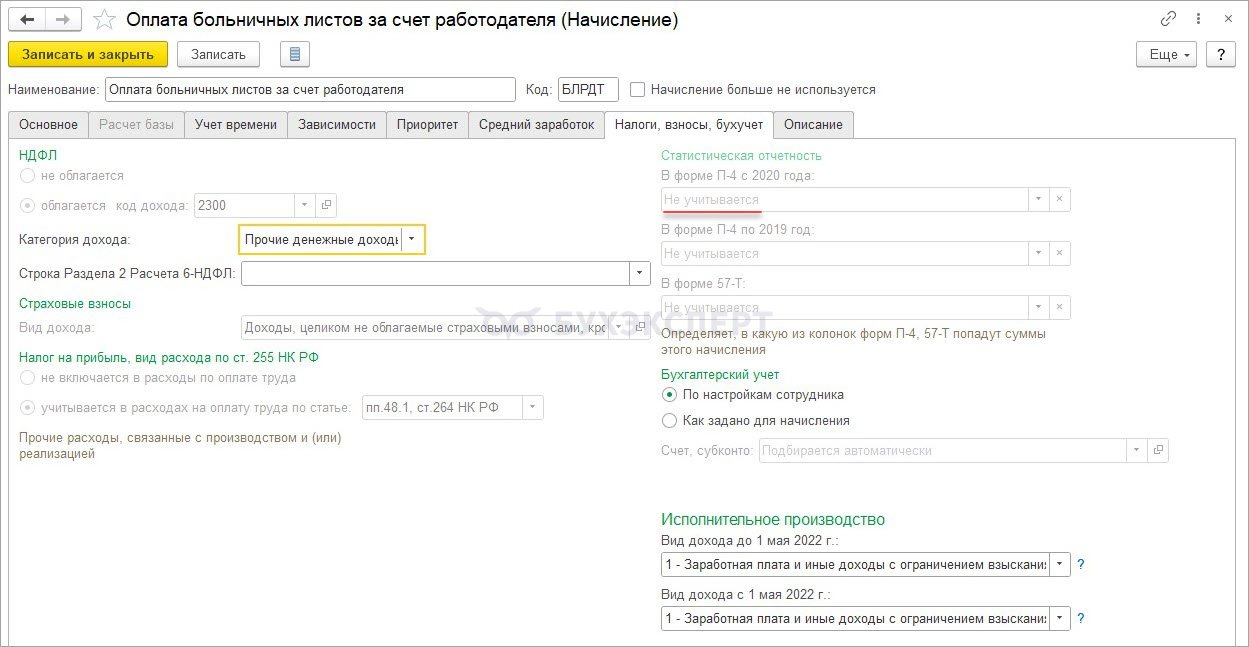The image size is (1249, 647).
Task: Go forward with the right arrow
Action: point(63,19)
